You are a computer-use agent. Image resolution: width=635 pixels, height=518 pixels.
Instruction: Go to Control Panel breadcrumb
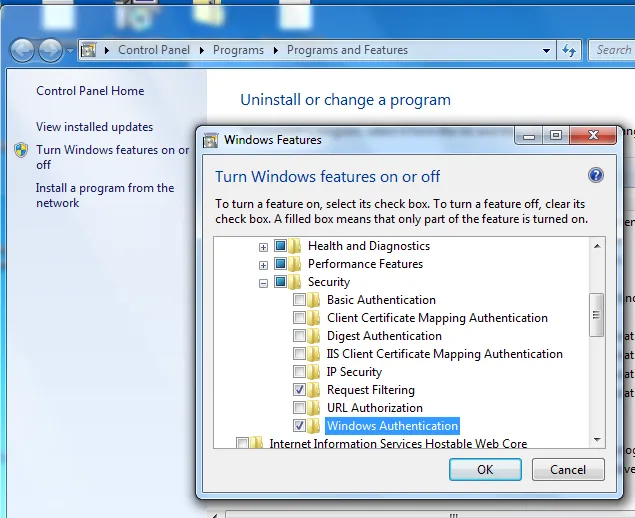pyautogui.click(x=154, y=50)
